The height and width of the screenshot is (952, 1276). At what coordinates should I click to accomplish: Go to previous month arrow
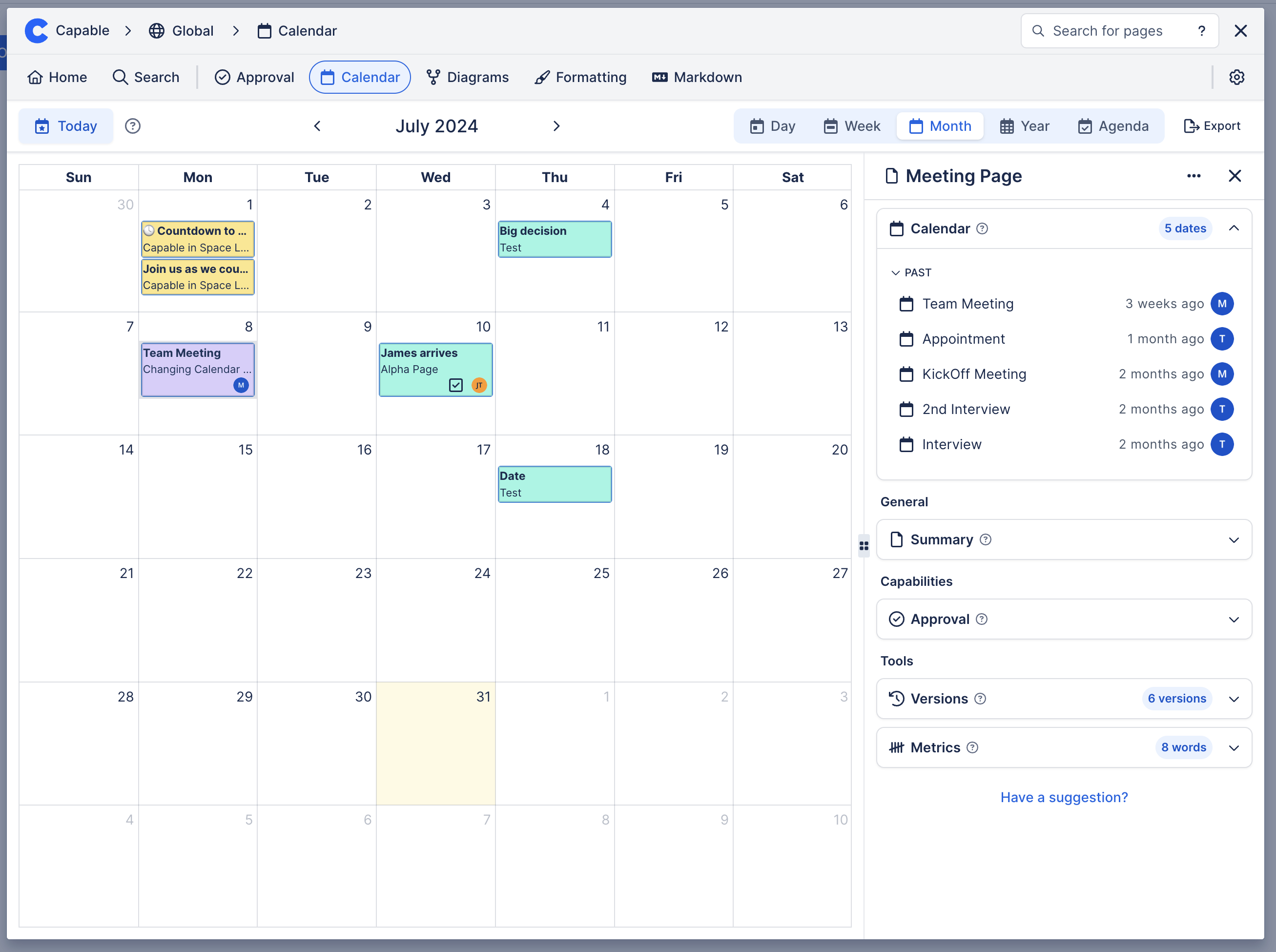317,125
